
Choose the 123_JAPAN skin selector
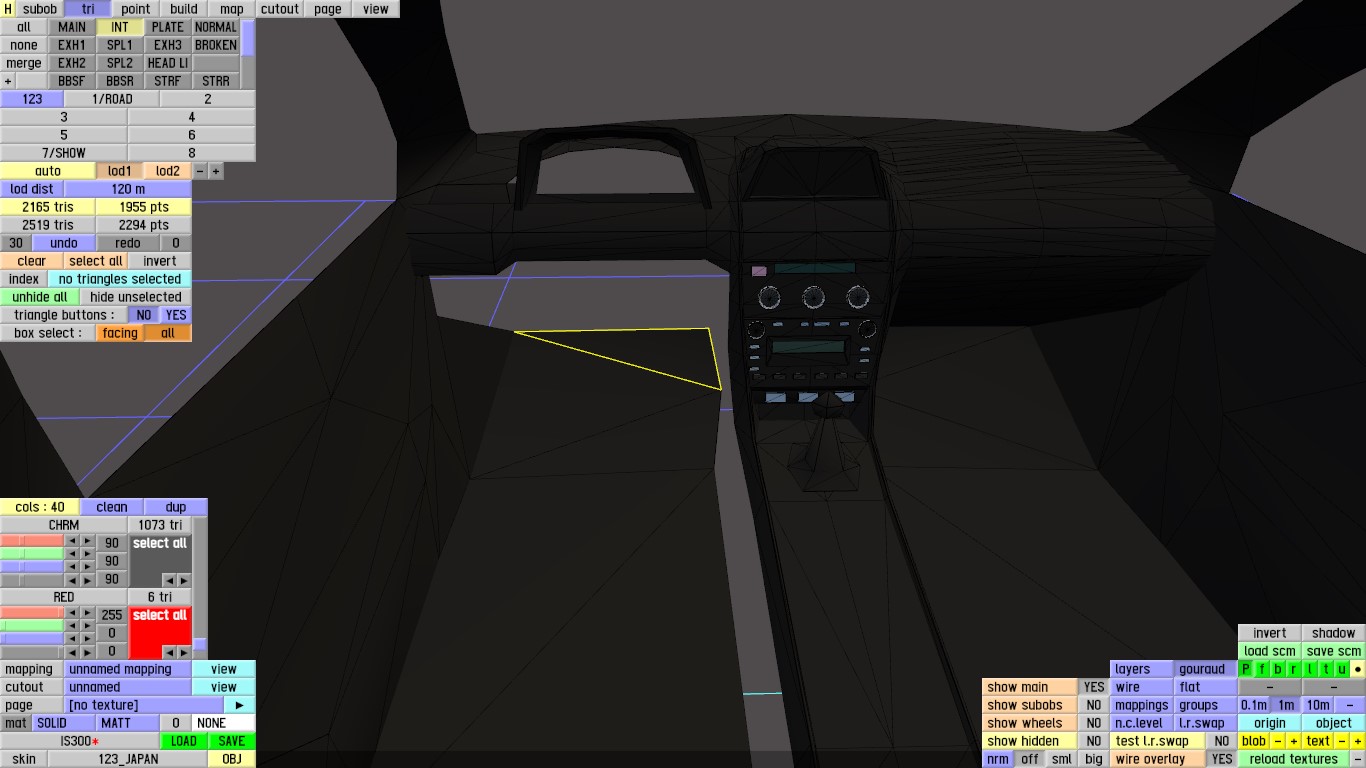point(128,759)
